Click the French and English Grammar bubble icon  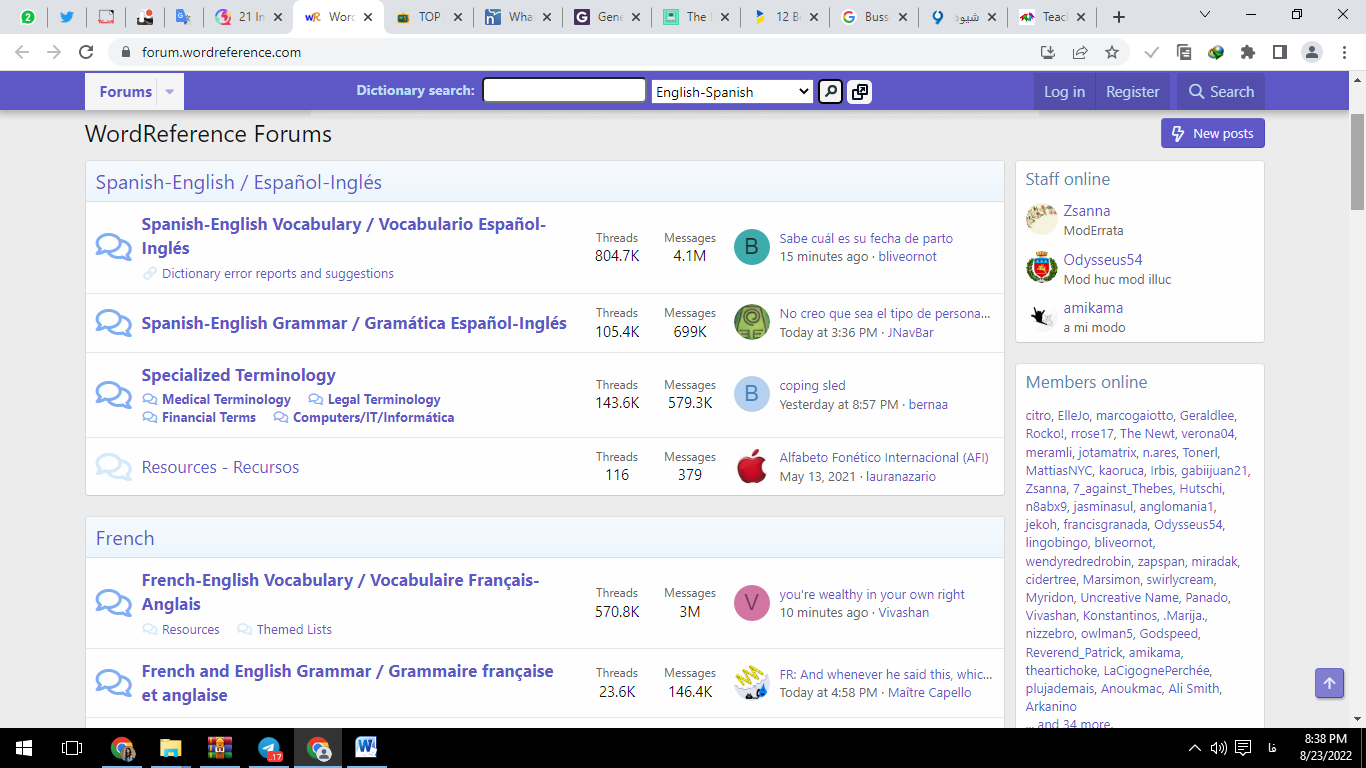(x=113, y=683)
